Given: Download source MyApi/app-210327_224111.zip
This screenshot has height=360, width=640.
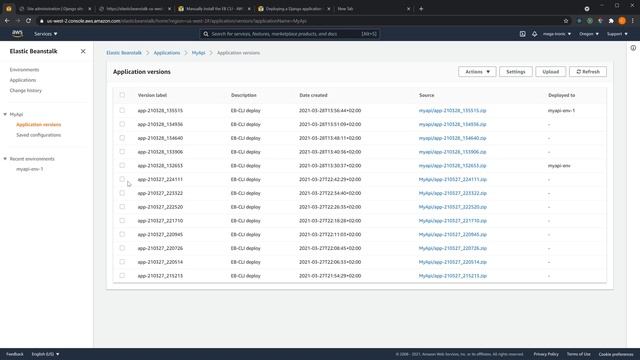Looking at the screenshot, I should [453, 180].
